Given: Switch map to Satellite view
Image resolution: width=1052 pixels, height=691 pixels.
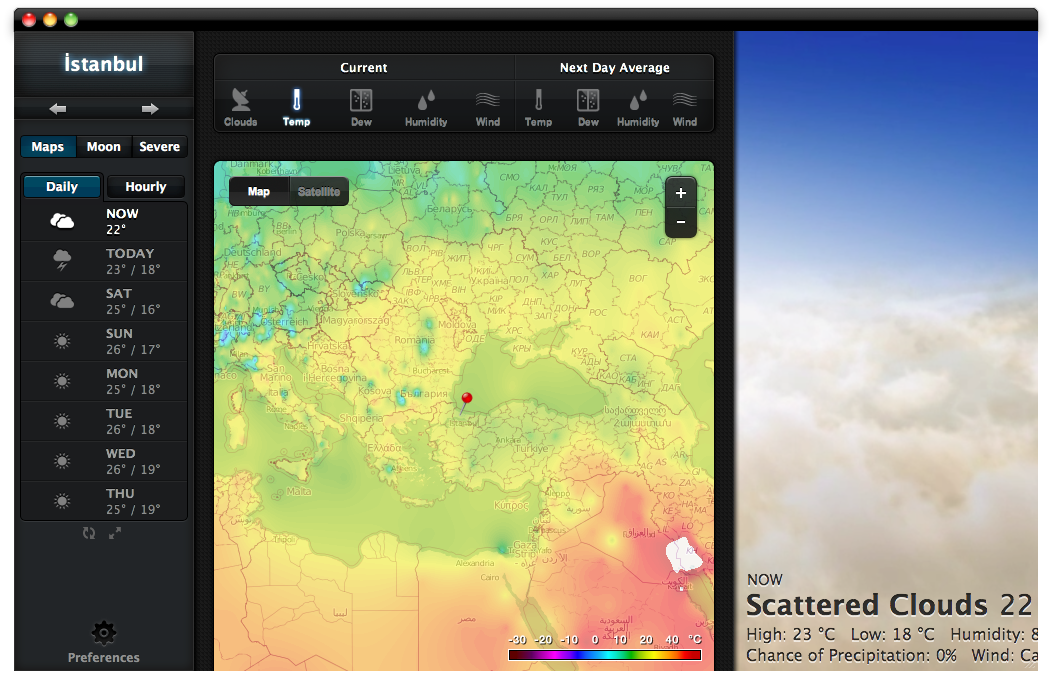Looking at the screenshot, I should pyautogui.click(x=319, y=192).
